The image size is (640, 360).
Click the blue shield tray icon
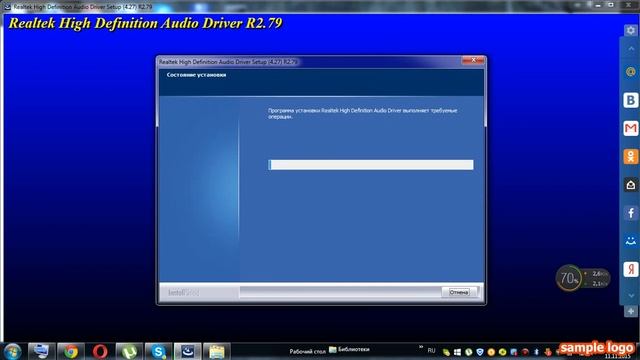tap(480, 352)
